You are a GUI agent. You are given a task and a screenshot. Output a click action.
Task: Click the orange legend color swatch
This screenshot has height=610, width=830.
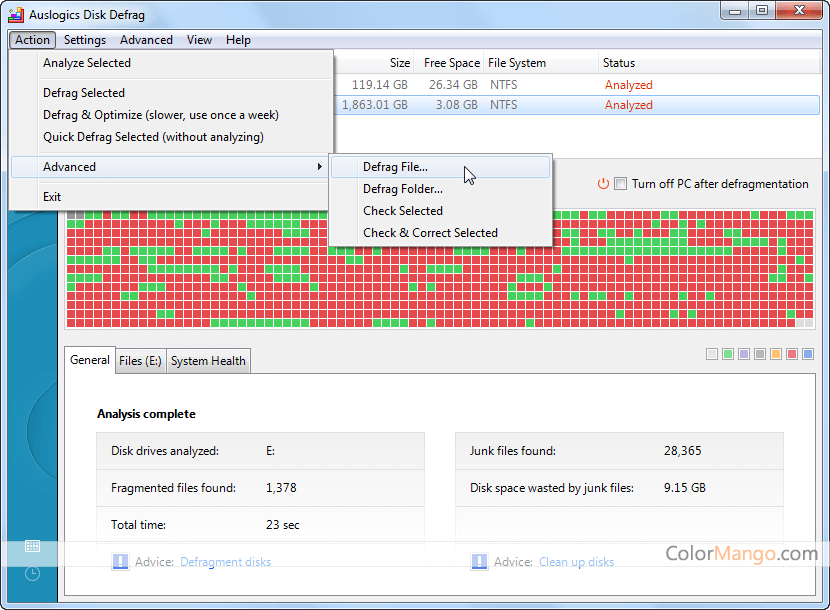pyautogui.click(x=776, y=354)
